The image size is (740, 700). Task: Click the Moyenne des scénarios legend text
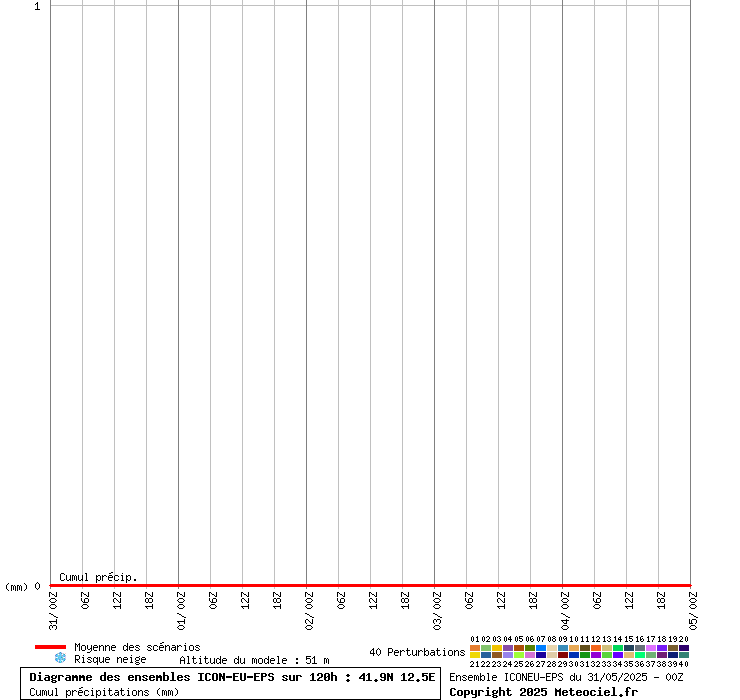click(x=137, y=647)
